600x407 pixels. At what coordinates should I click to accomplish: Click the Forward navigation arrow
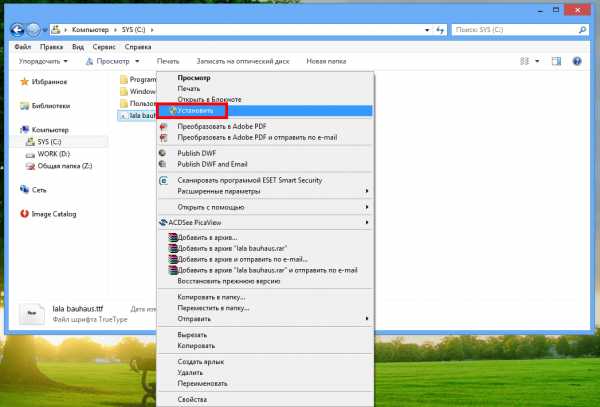pos(33,30)
